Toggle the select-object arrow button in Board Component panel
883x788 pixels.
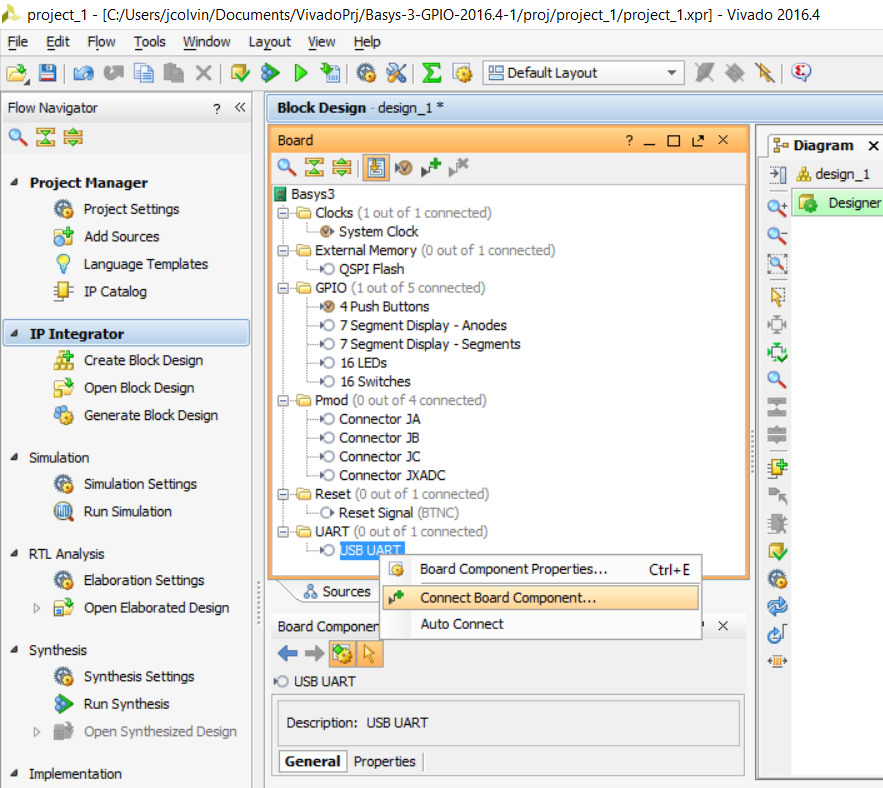point(369,653)
